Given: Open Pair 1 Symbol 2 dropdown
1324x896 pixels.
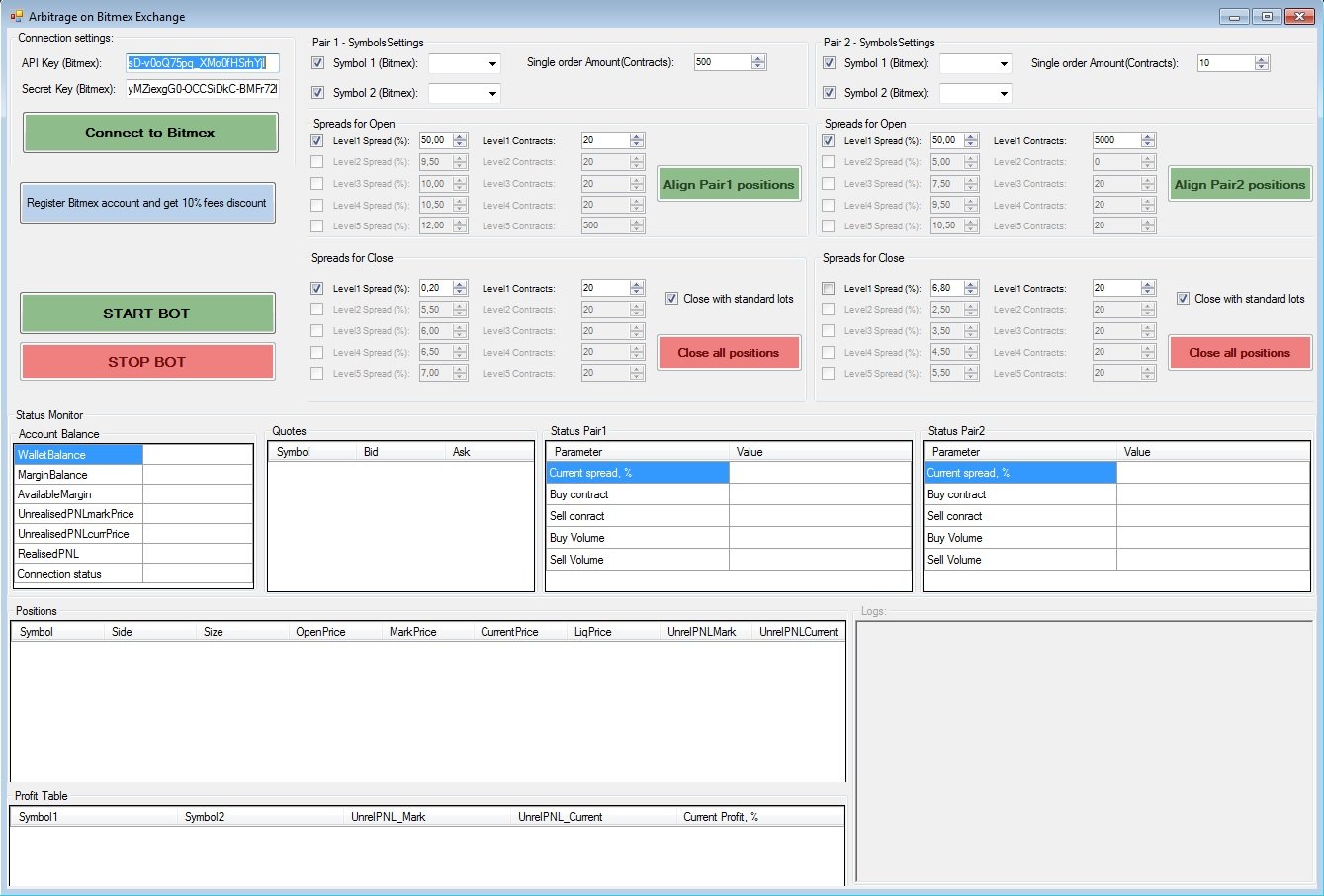Looking at the screenshot, I should 465,93.
